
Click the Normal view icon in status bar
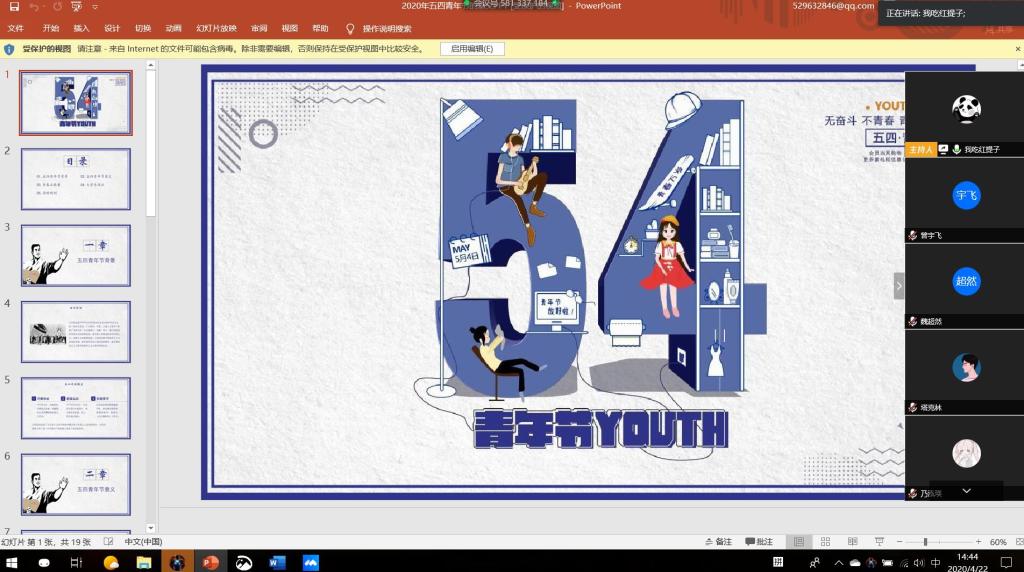798,542
